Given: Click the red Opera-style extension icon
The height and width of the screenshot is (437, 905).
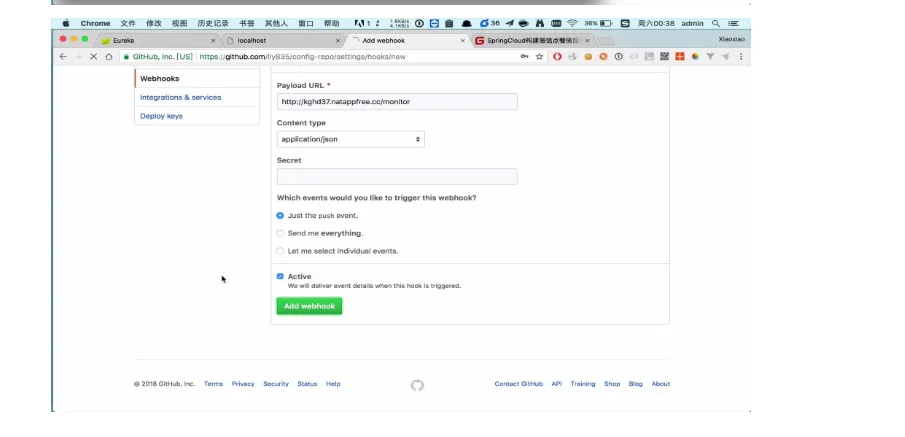Looking at the screenshot, I should point(557,57).
